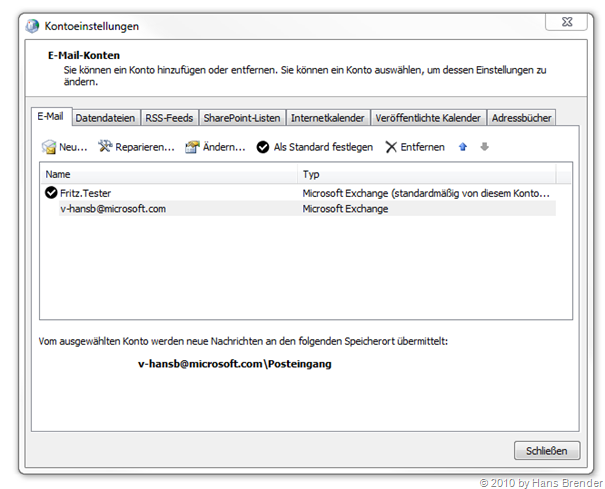Screen dimensions: 605x489
Task: Move account up with blue arrow
Action: (x=462, y=147)
